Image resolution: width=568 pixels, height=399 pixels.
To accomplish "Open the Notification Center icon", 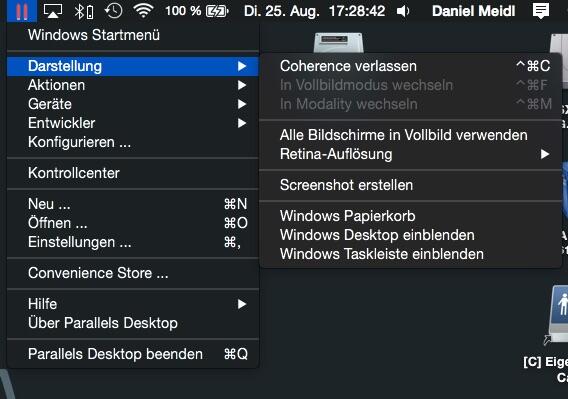I will tap(540, 11).
